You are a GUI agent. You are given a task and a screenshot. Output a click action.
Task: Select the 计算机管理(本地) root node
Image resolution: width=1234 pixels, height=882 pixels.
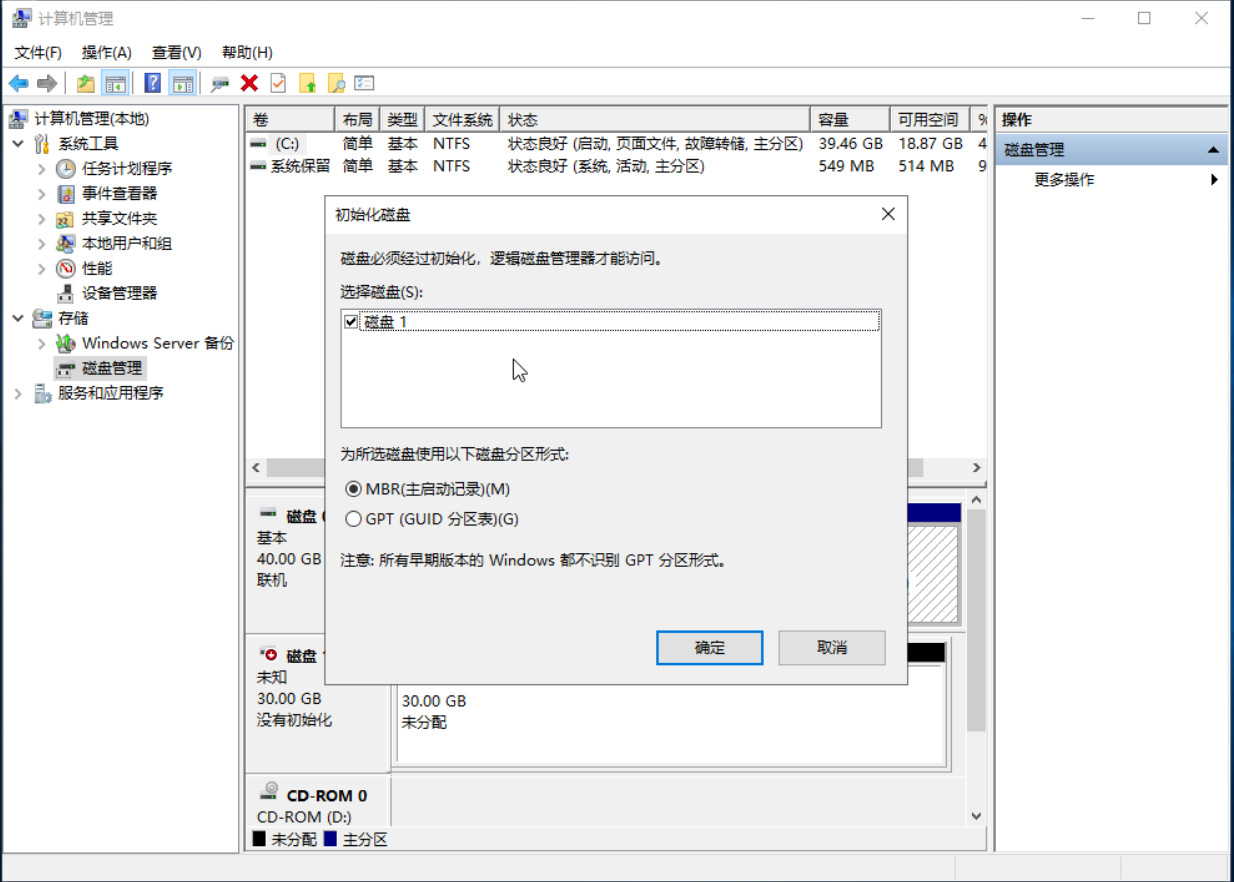pyautogui.click(x=91, y=119)
